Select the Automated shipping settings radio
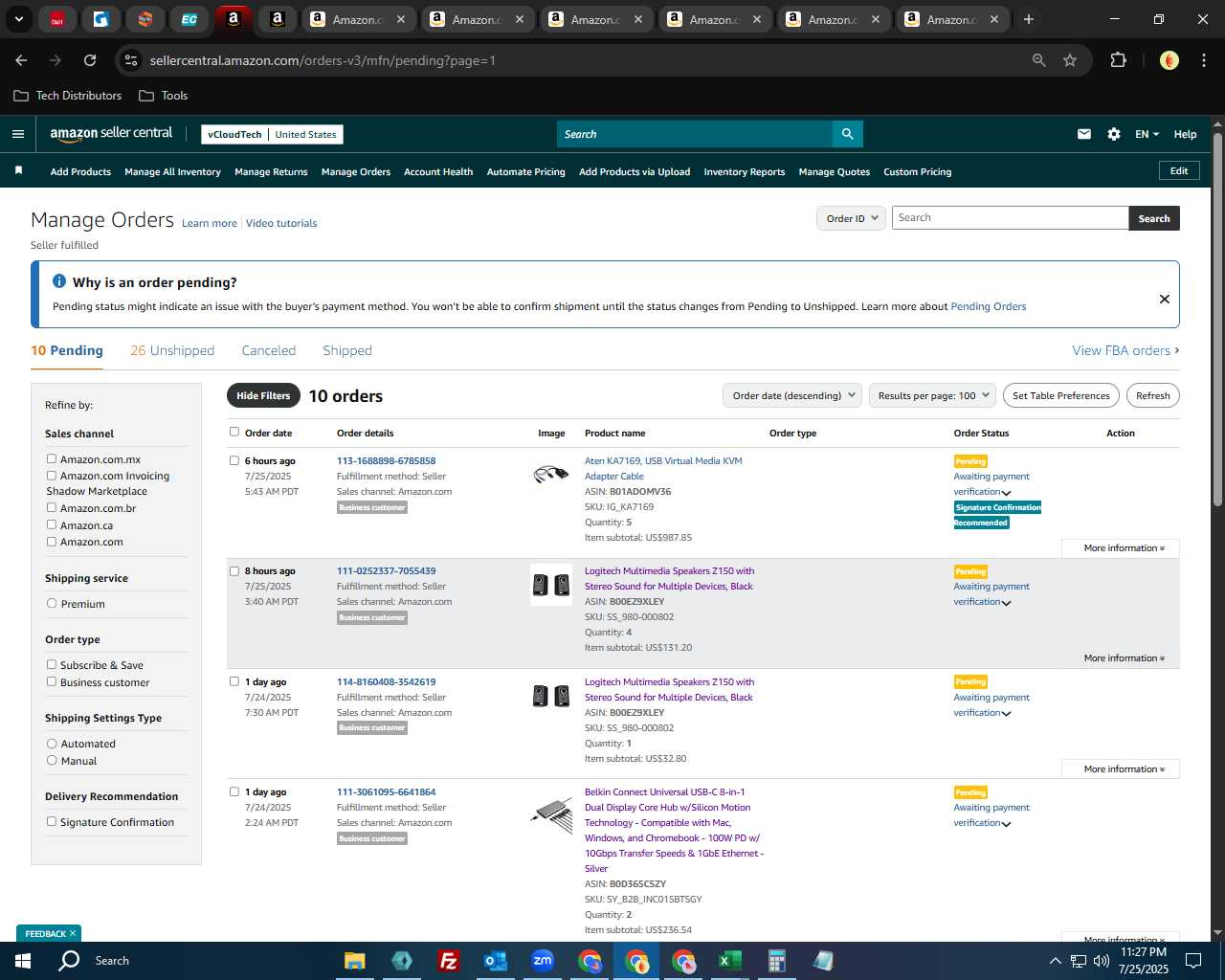The image size is (1225, 980). click(x=52, y=743)
